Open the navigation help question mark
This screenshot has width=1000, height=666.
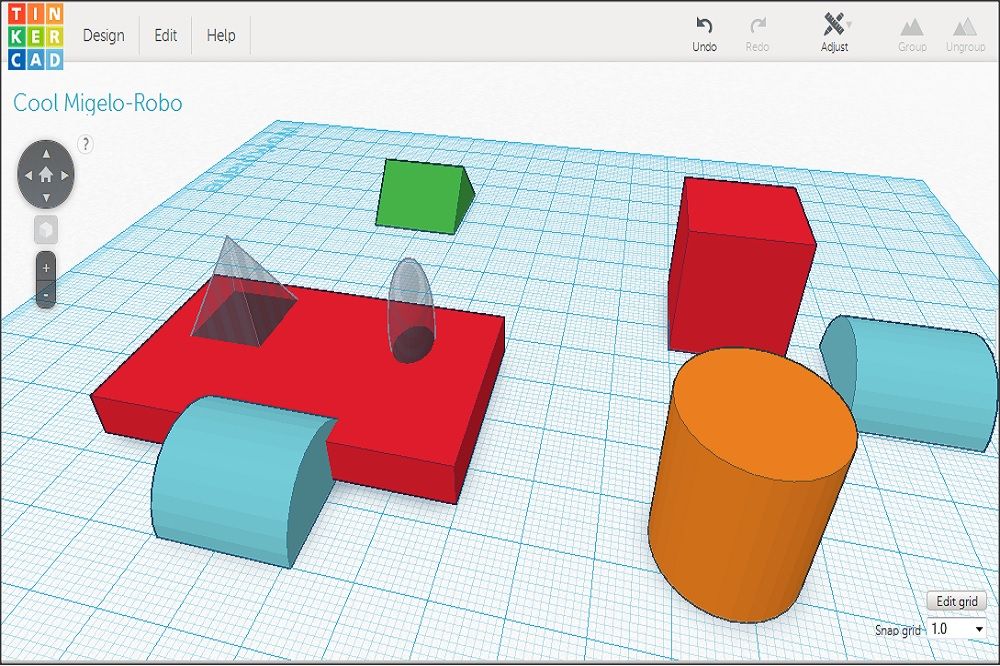point(85,144)
